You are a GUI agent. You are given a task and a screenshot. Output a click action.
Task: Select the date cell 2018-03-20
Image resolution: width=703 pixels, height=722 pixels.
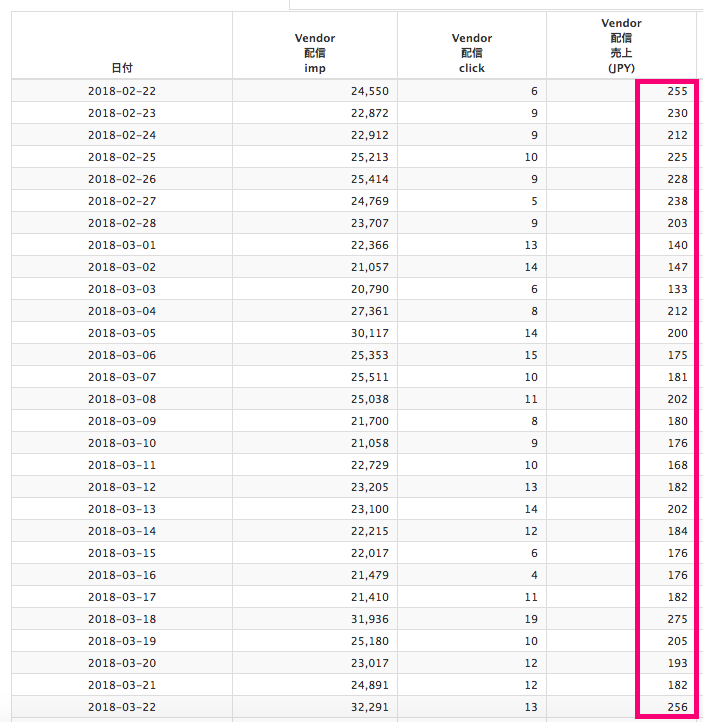pos(122,663)
